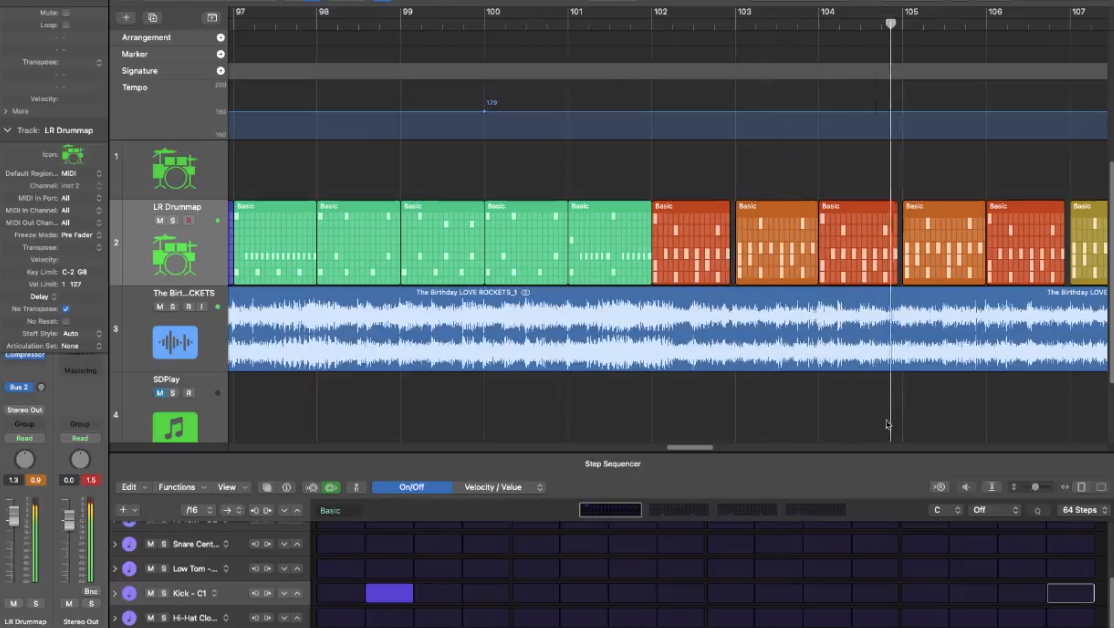Open the 64 Steps pattern length dropdown
Viewport: 1114px width, 628px height.
click(x=1084, y=510)
